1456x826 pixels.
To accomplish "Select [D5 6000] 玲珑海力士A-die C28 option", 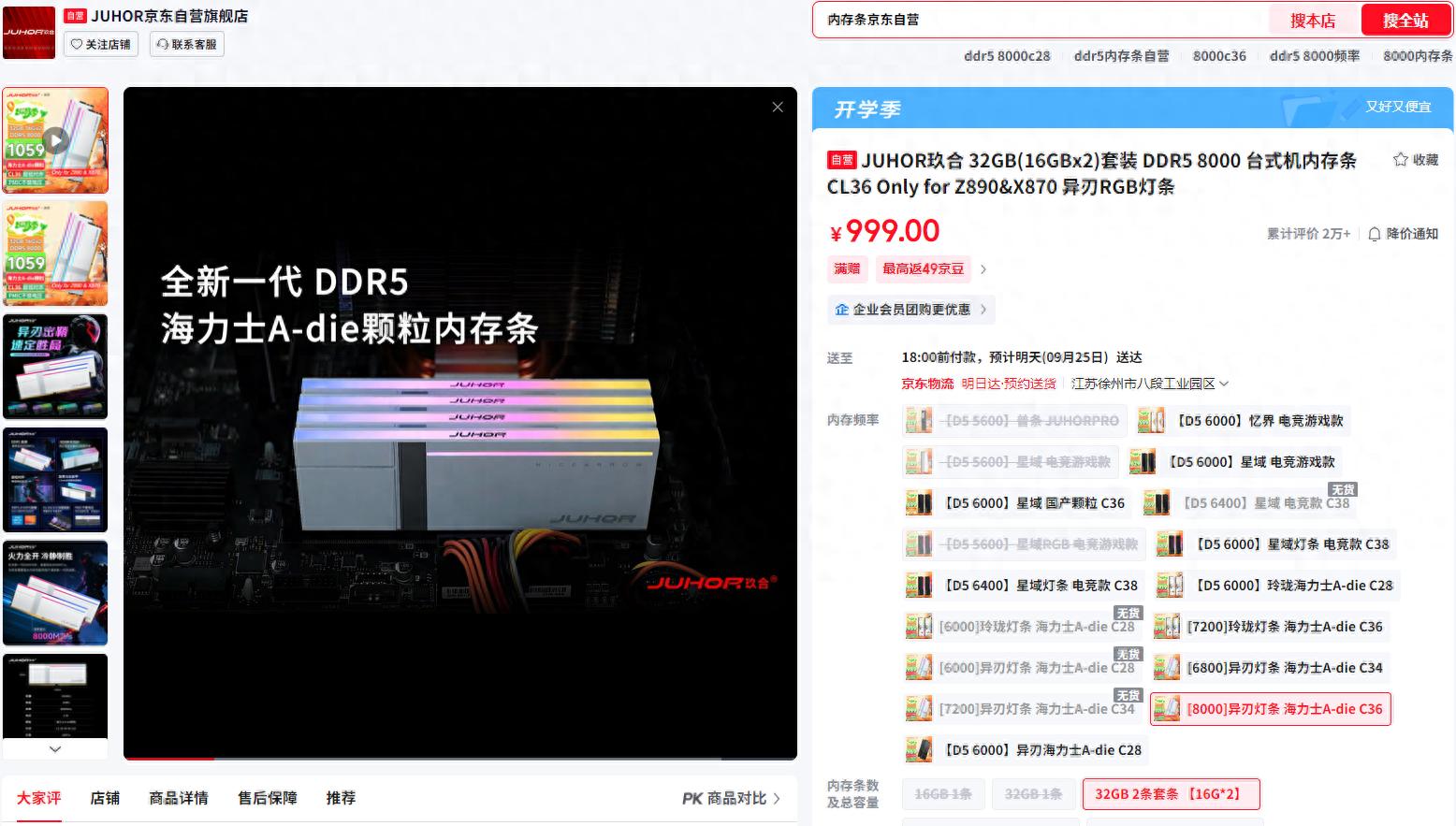I will coord(1276,586).
